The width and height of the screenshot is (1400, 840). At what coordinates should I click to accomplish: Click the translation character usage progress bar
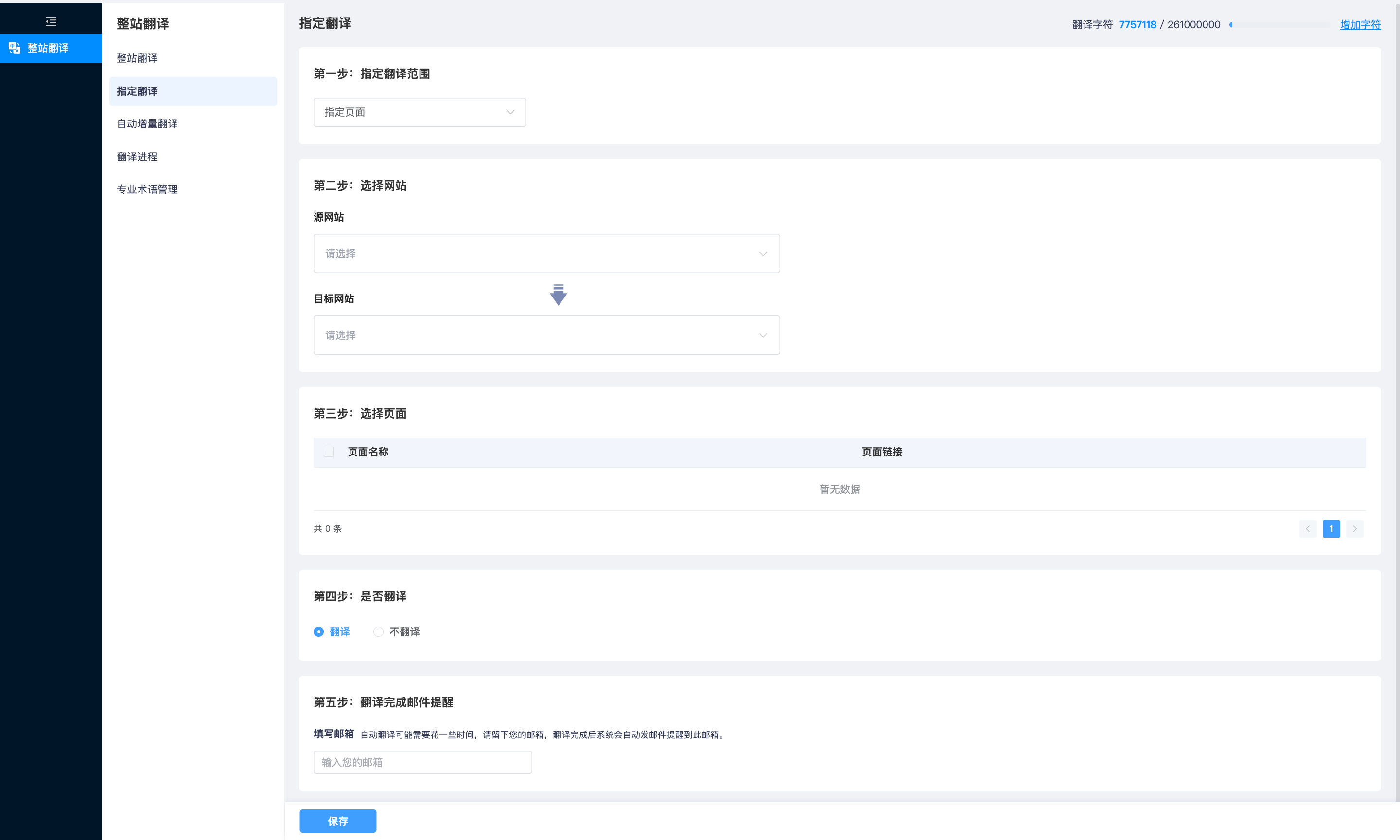1280,25
